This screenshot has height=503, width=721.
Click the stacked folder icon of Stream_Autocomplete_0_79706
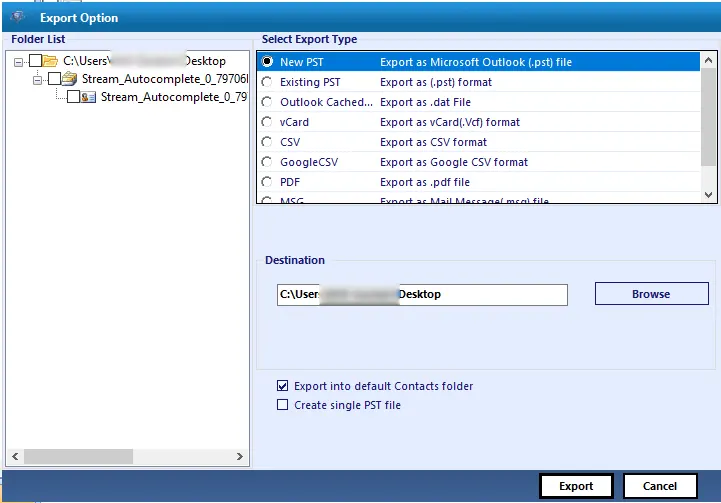(69, 79)
